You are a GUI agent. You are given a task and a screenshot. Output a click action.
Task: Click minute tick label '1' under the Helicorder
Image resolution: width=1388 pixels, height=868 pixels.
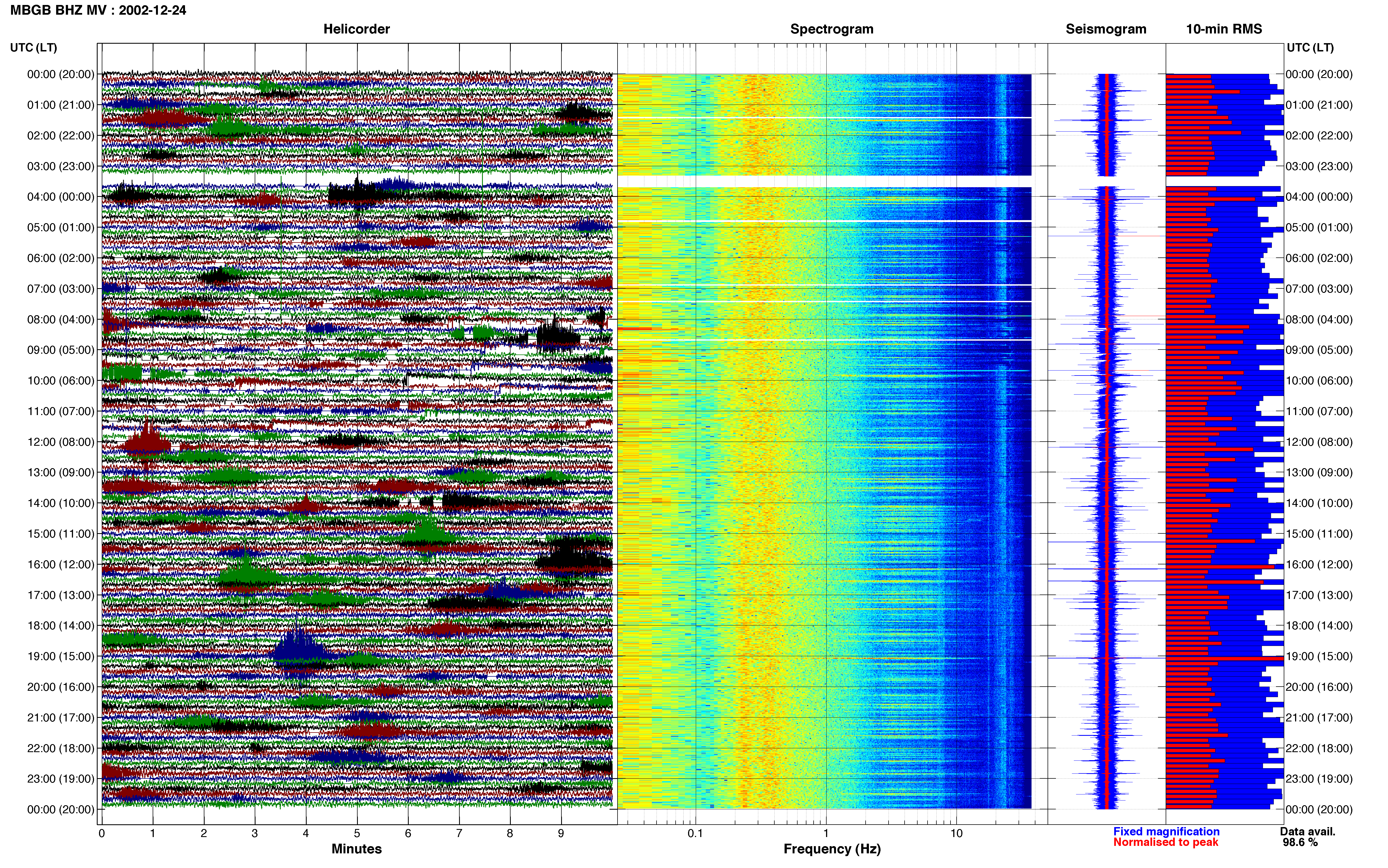coord(153,833)
